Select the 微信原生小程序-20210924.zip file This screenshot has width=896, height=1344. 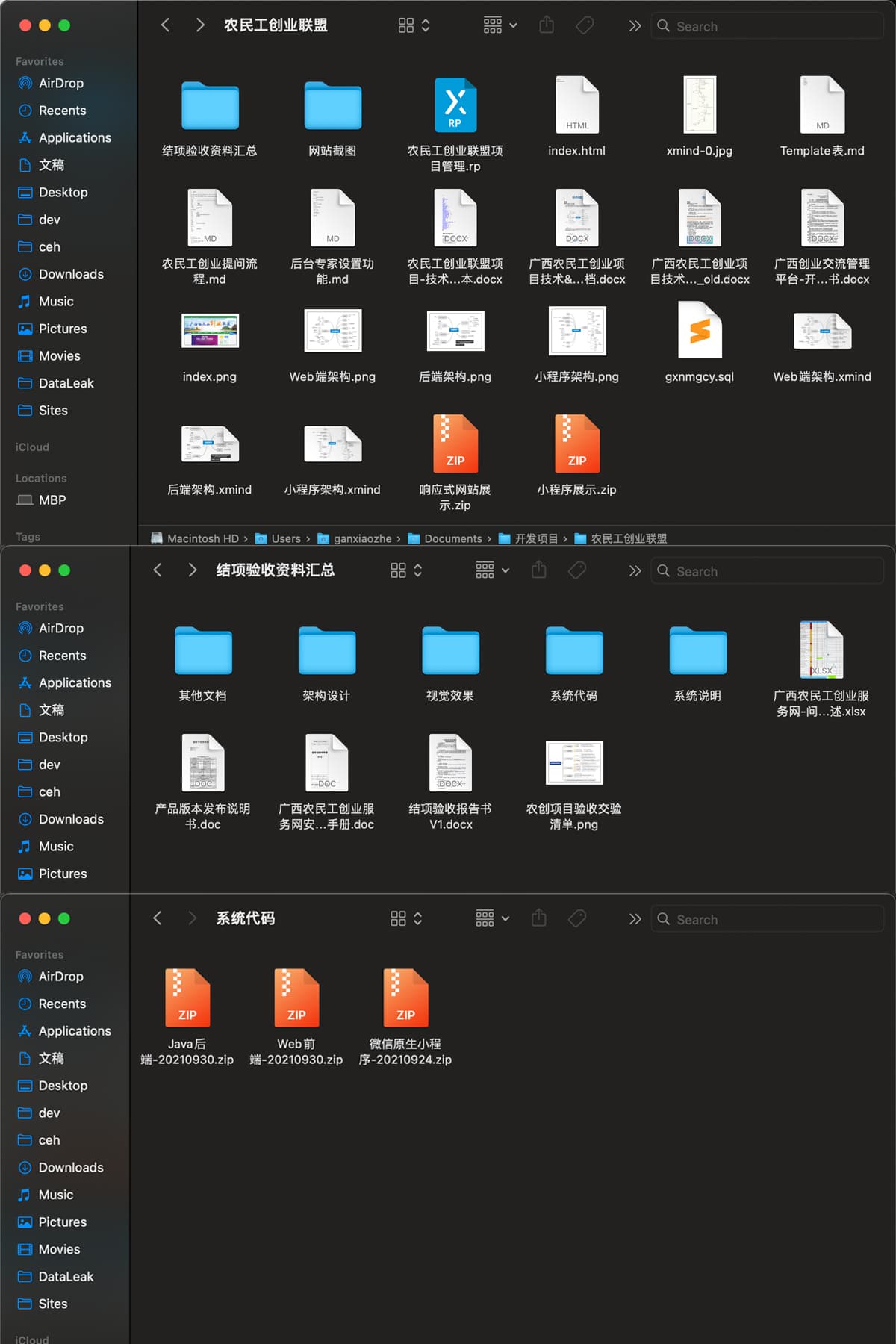[405, 999]
